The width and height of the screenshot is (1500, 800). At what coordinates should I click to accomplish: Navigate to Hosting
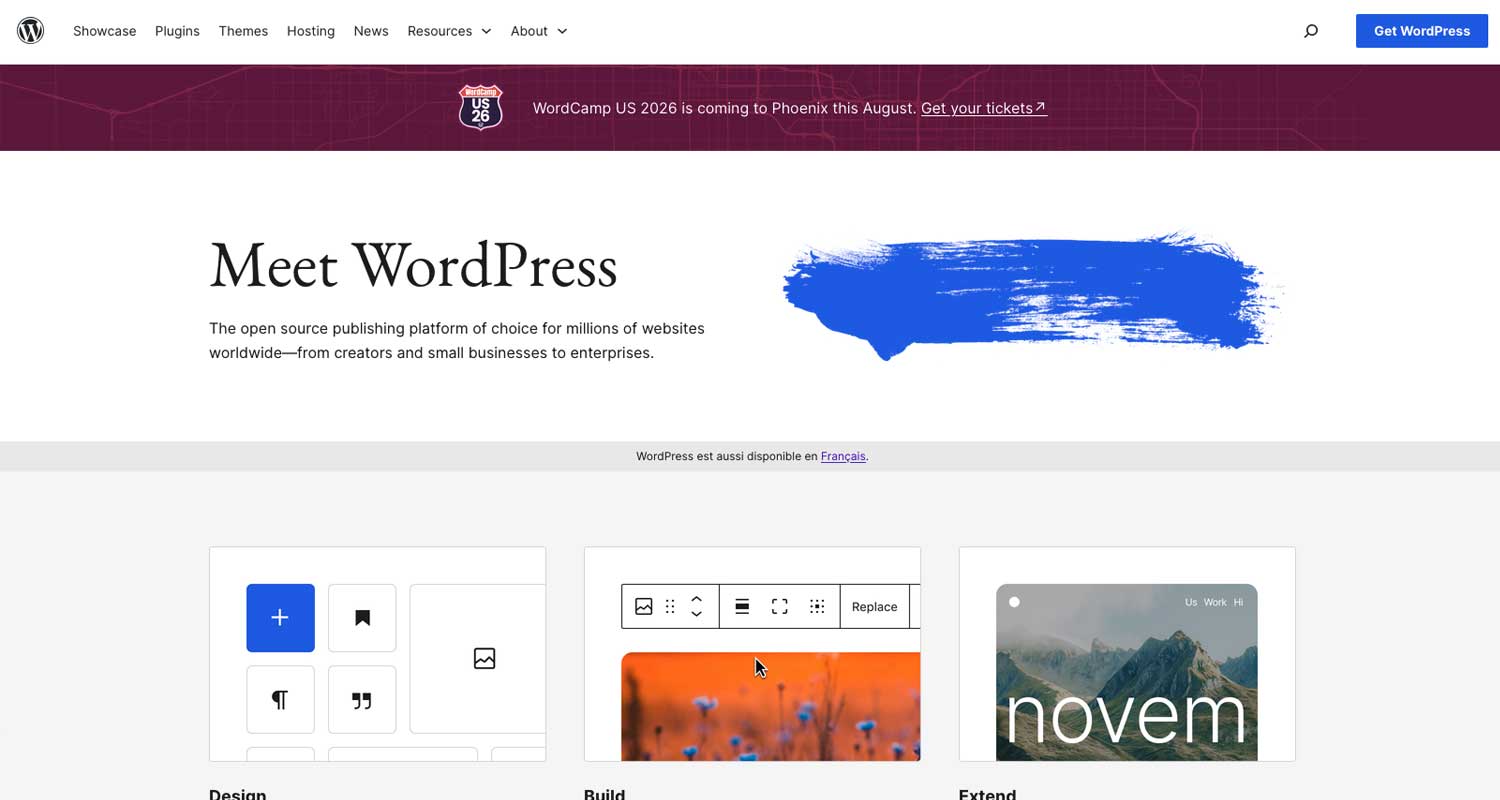pyautogui.click(x=311, y=31)
